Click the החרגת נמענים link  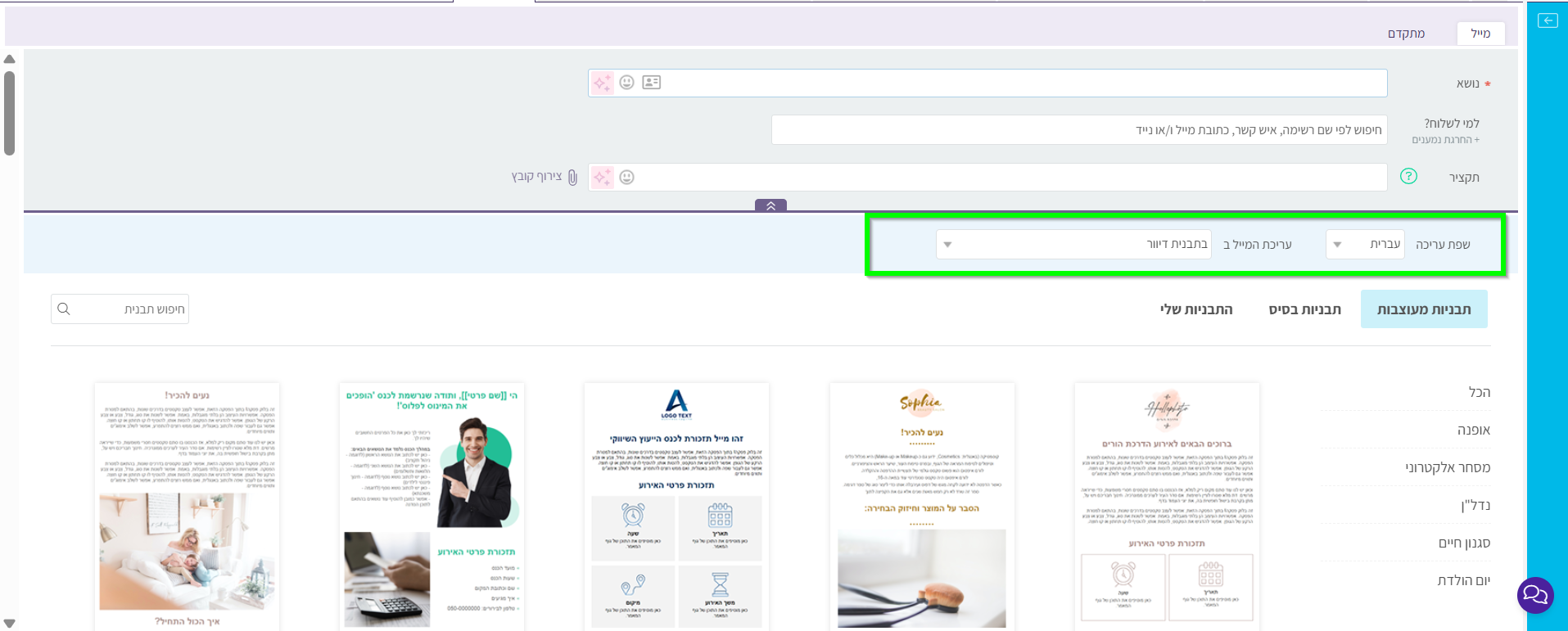pyautogui.click(x=1445, y=140)
